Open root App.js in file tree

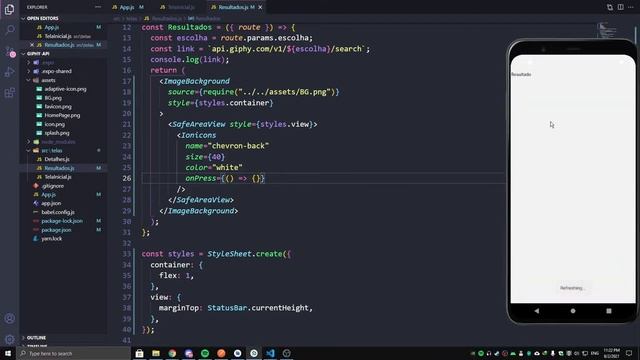click(49, 195)
